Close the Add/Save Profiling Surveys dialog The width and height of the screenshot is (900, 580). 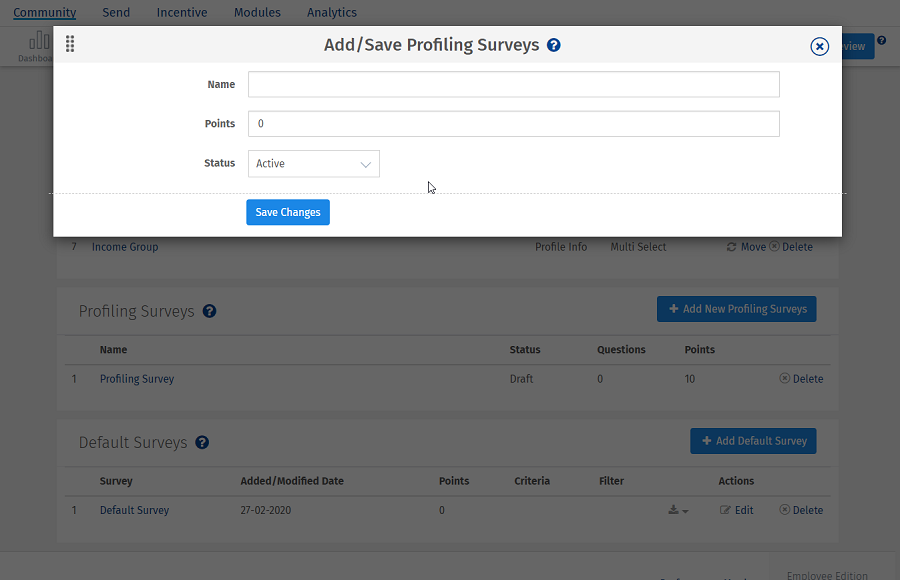coord(819,46)
